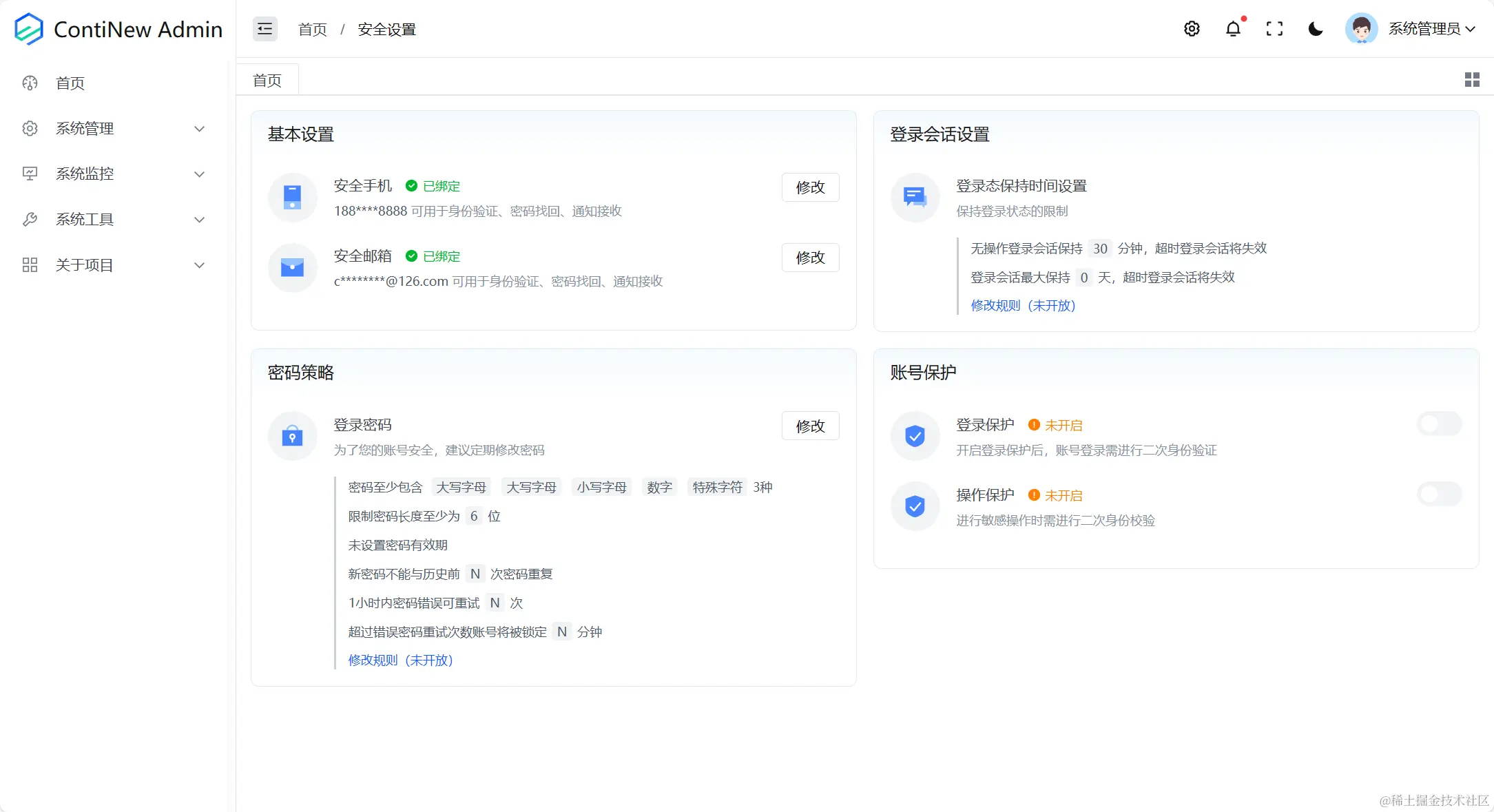The image size is (1494, 812).
Task: Click the 30-minute session timeout field
Action: pos(1100,248)
